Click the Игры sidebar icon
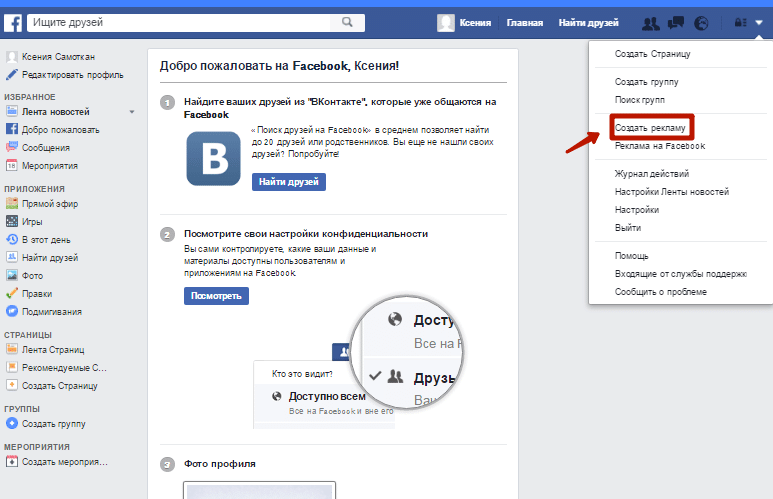773x499 pixels. point(12,221)
